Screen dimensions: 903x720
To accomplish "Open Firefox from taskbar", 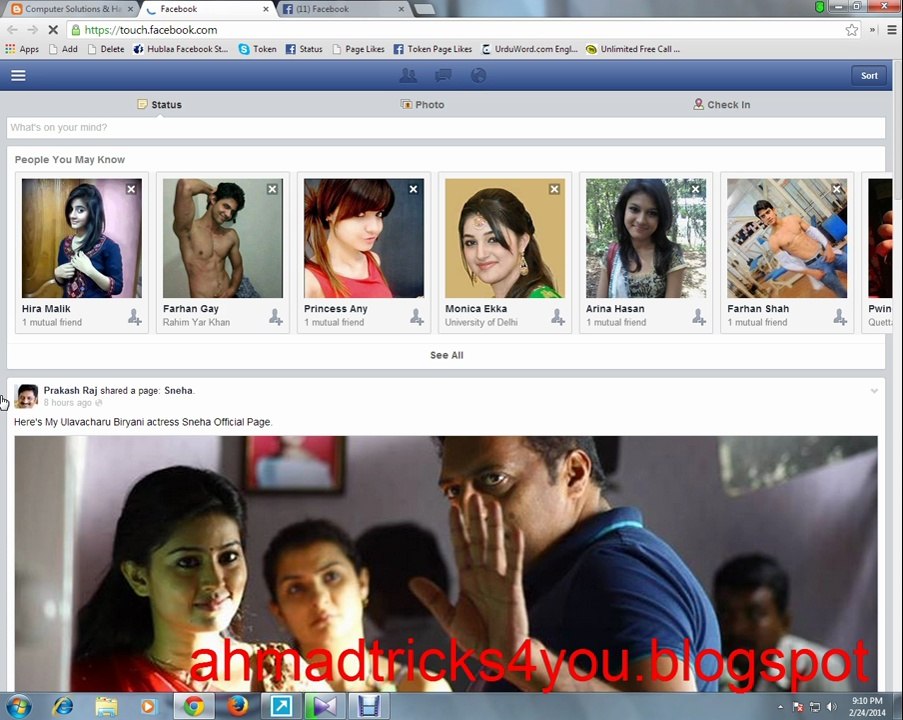I will (238, 706).
